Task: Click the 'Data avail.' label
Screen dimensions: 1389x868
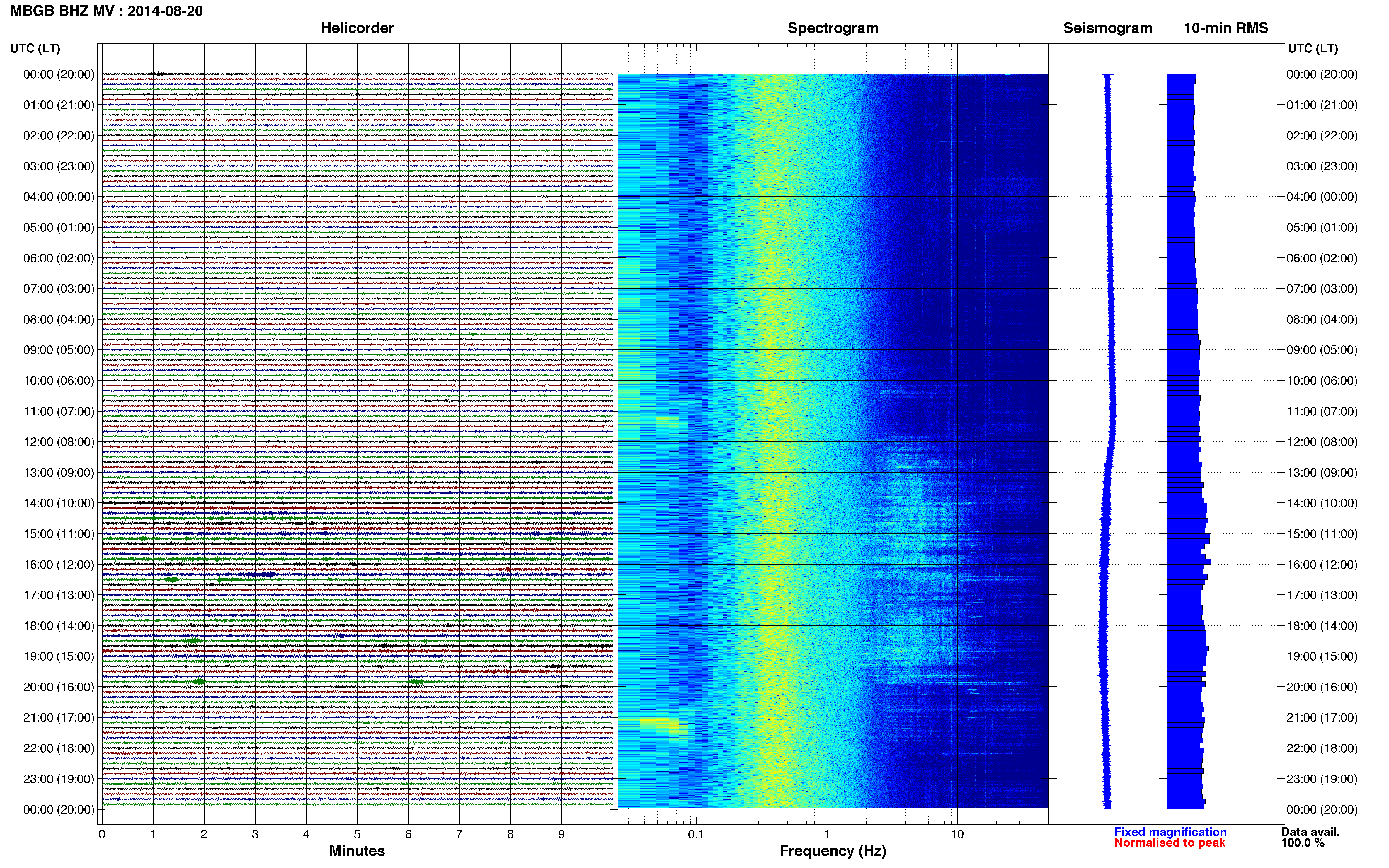Action: [1310, 832]
